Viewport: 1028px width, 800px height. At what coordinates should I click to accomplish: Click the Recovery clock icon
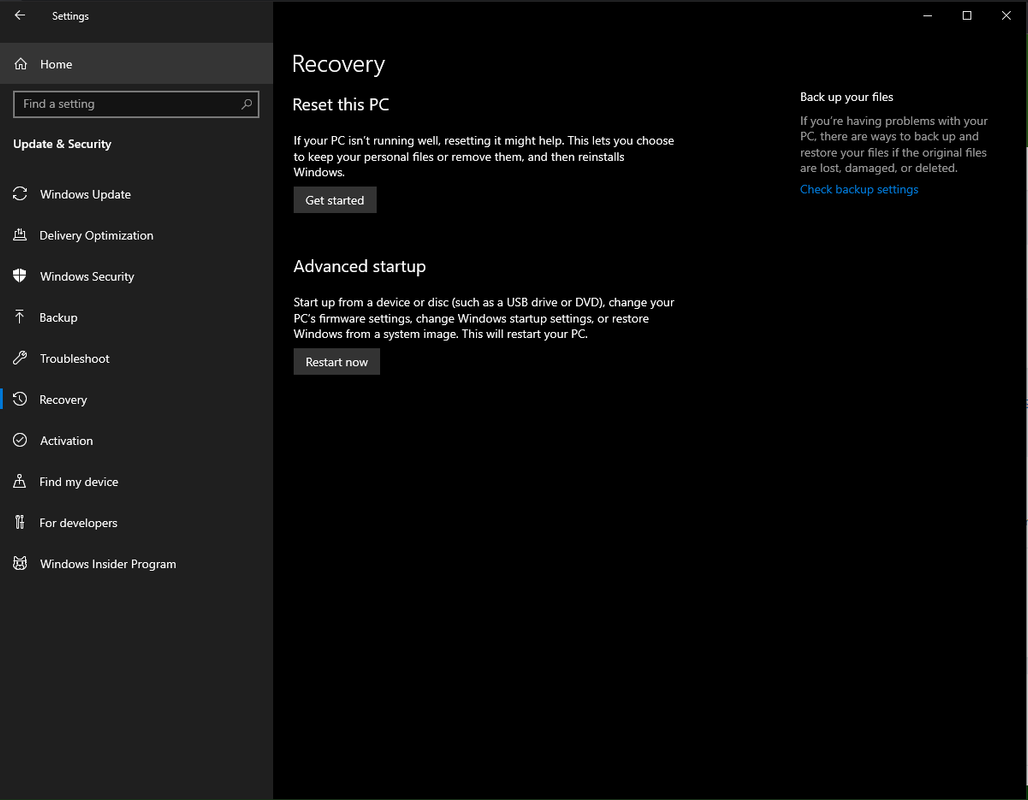[20, 399]
